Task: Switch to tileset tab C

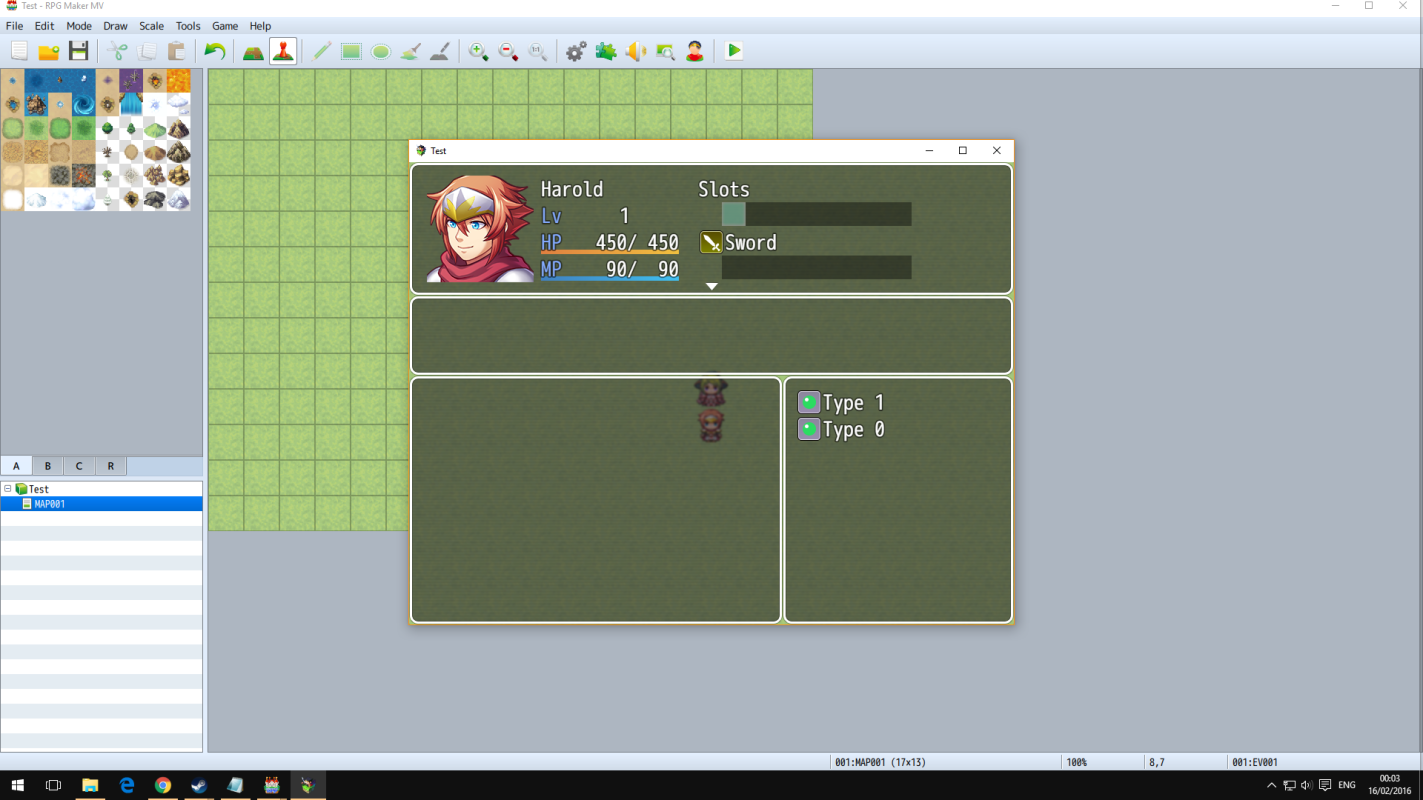Action: (x=79, y=466)
